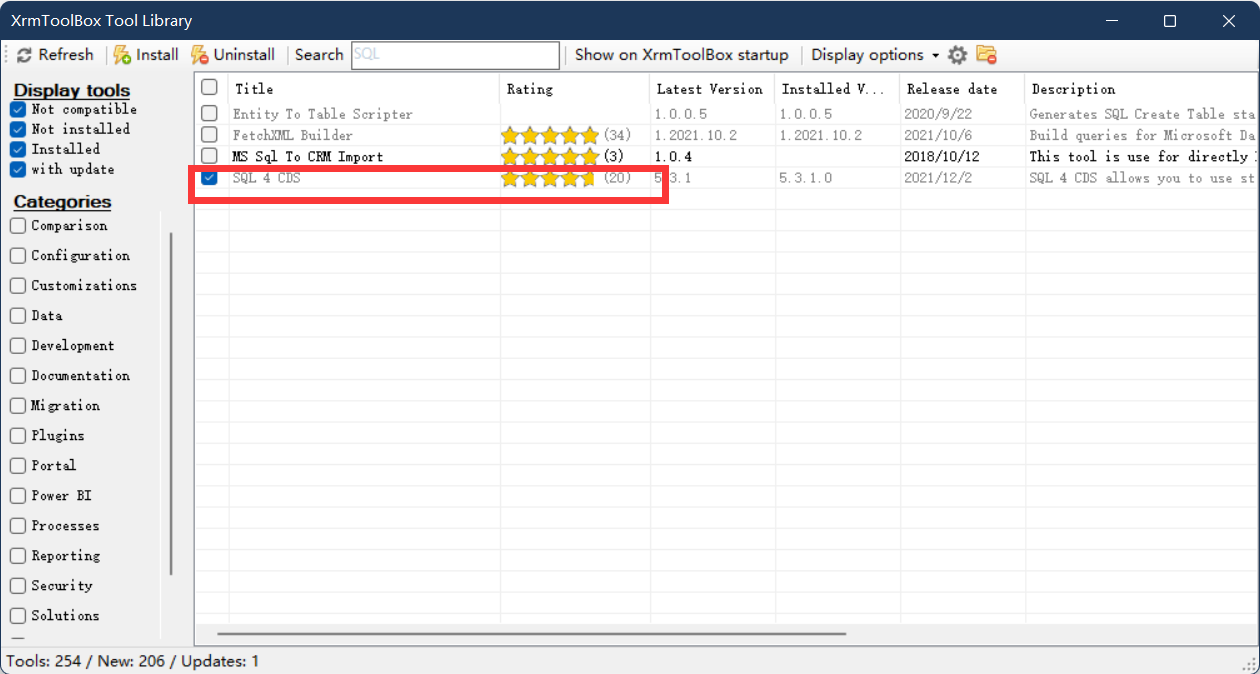Select the Entity To Table Scripter title
This screenshot has width=1260, height=674.
[x=322, y=114]
